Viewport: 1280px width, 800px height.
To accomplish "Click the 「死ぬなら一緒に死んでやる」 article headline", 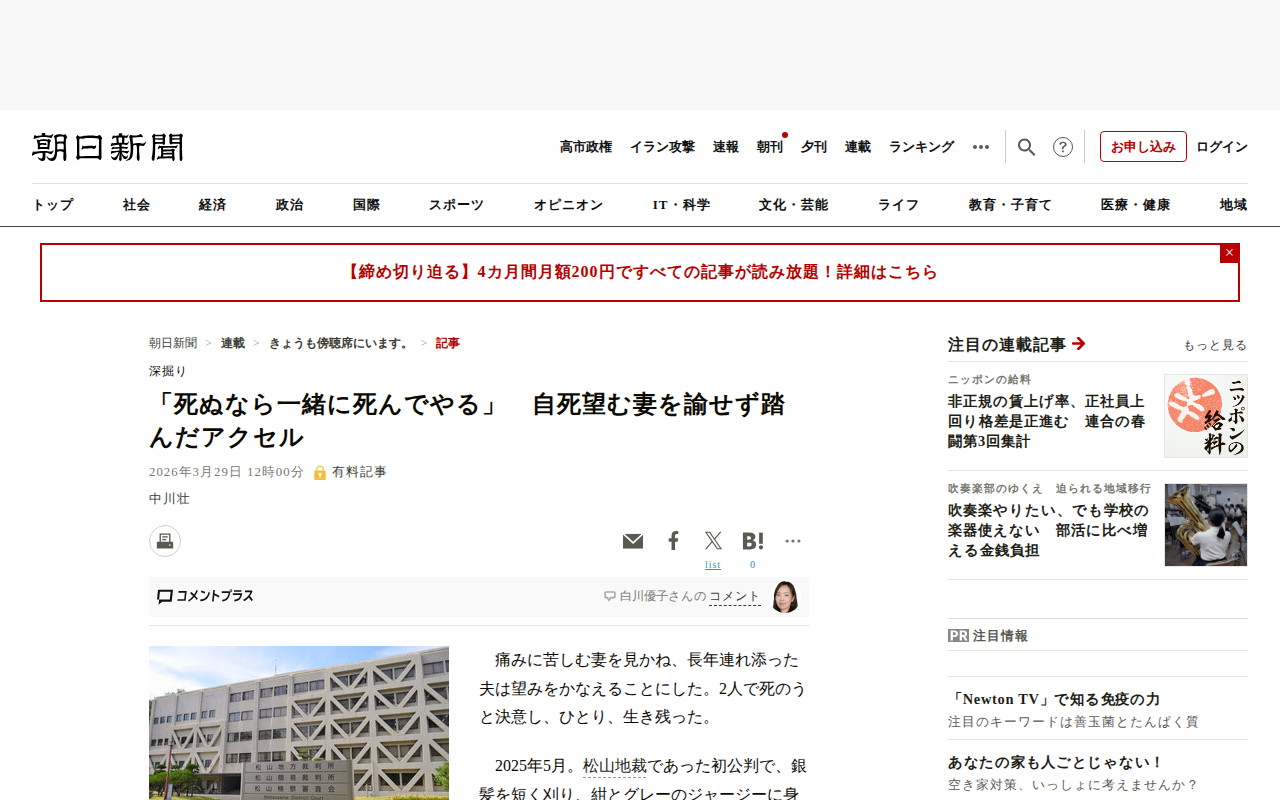I will (467, 421).
